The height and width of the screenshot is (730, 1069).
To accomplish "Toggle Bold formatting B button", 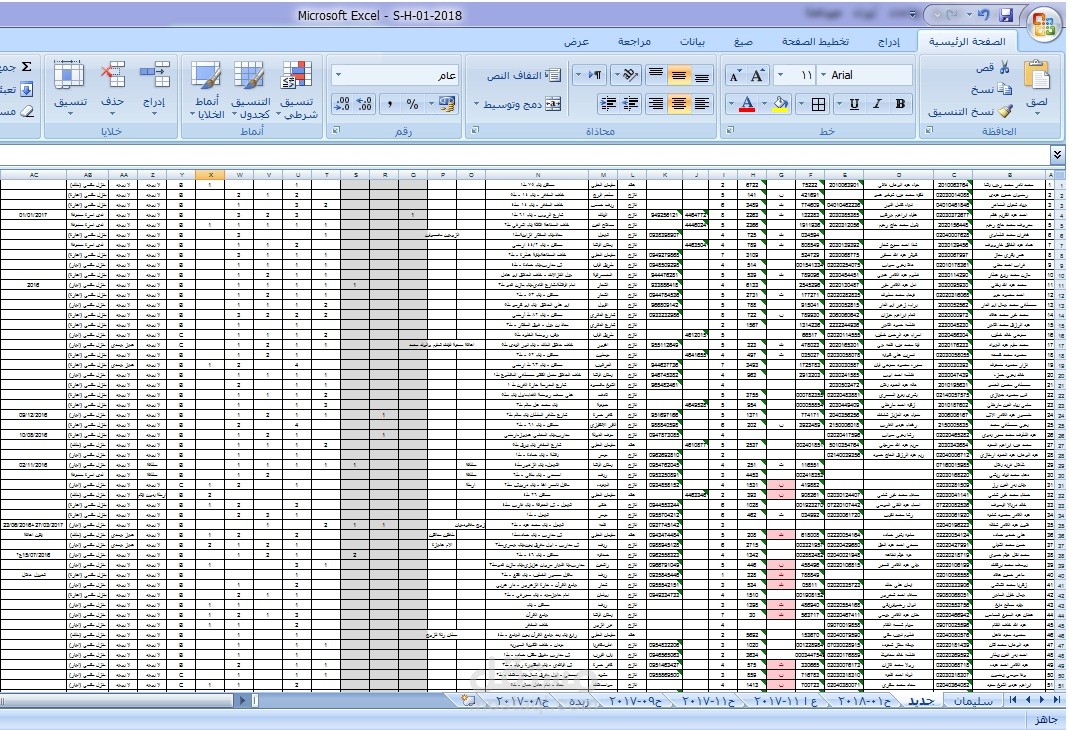I will coord(900,104).
